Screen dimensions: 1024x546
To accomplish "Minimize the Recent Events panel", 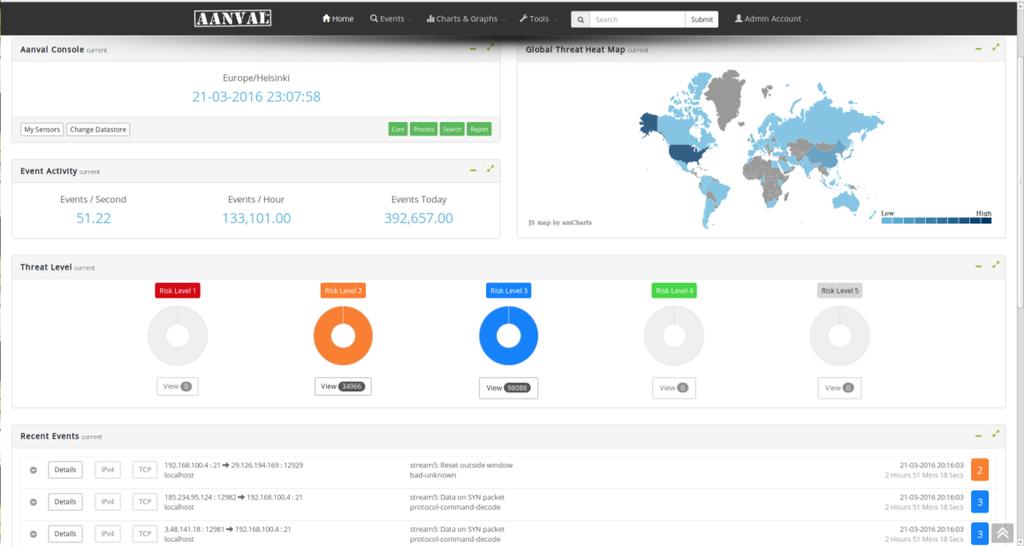I will click(978, 436).
